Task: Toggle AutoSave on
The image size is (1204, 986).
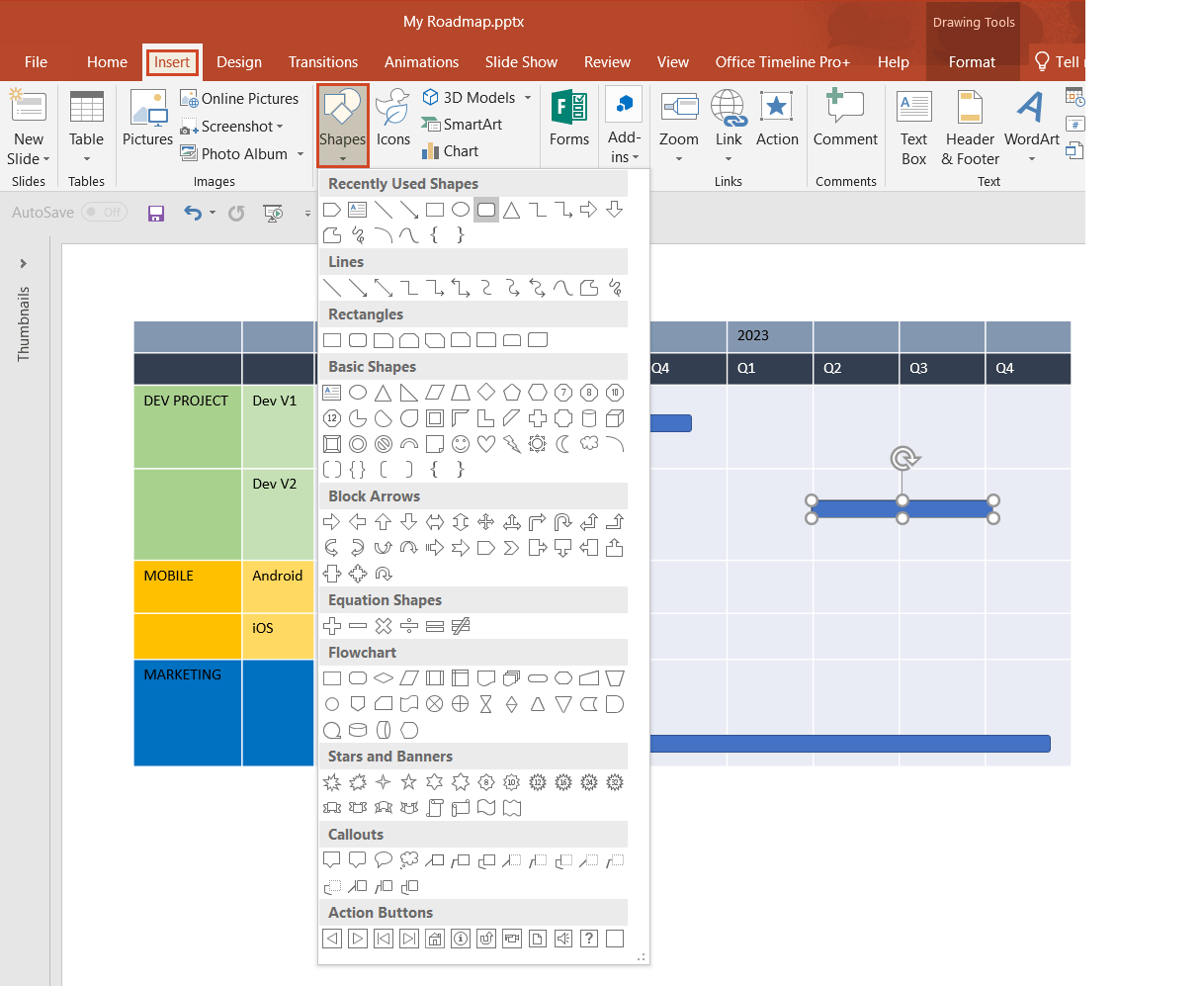Action: tap(104, 212)
